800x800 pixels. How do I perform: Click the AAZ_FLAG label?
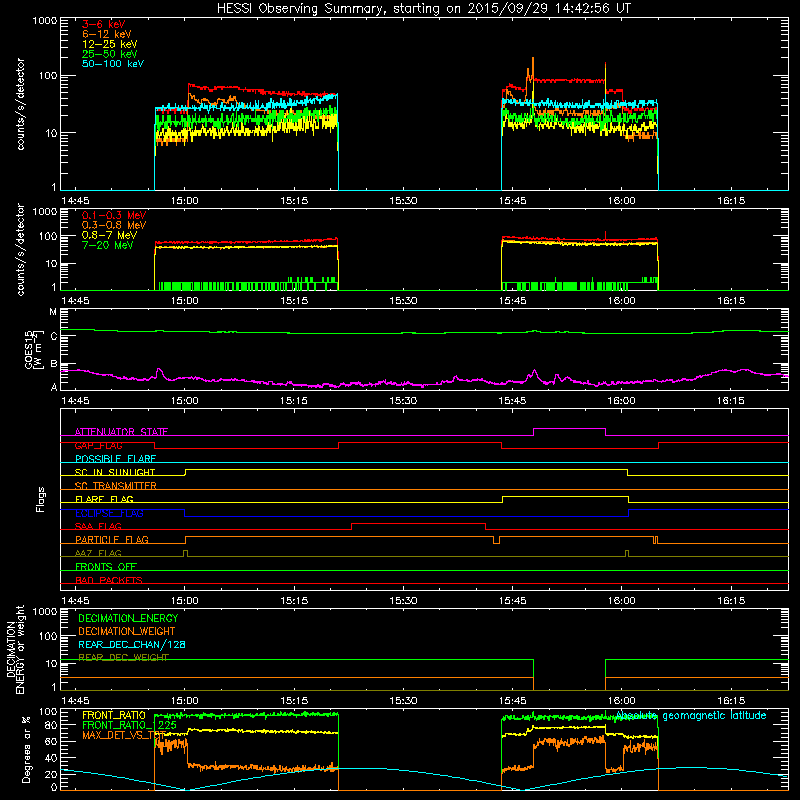point(98,553)
